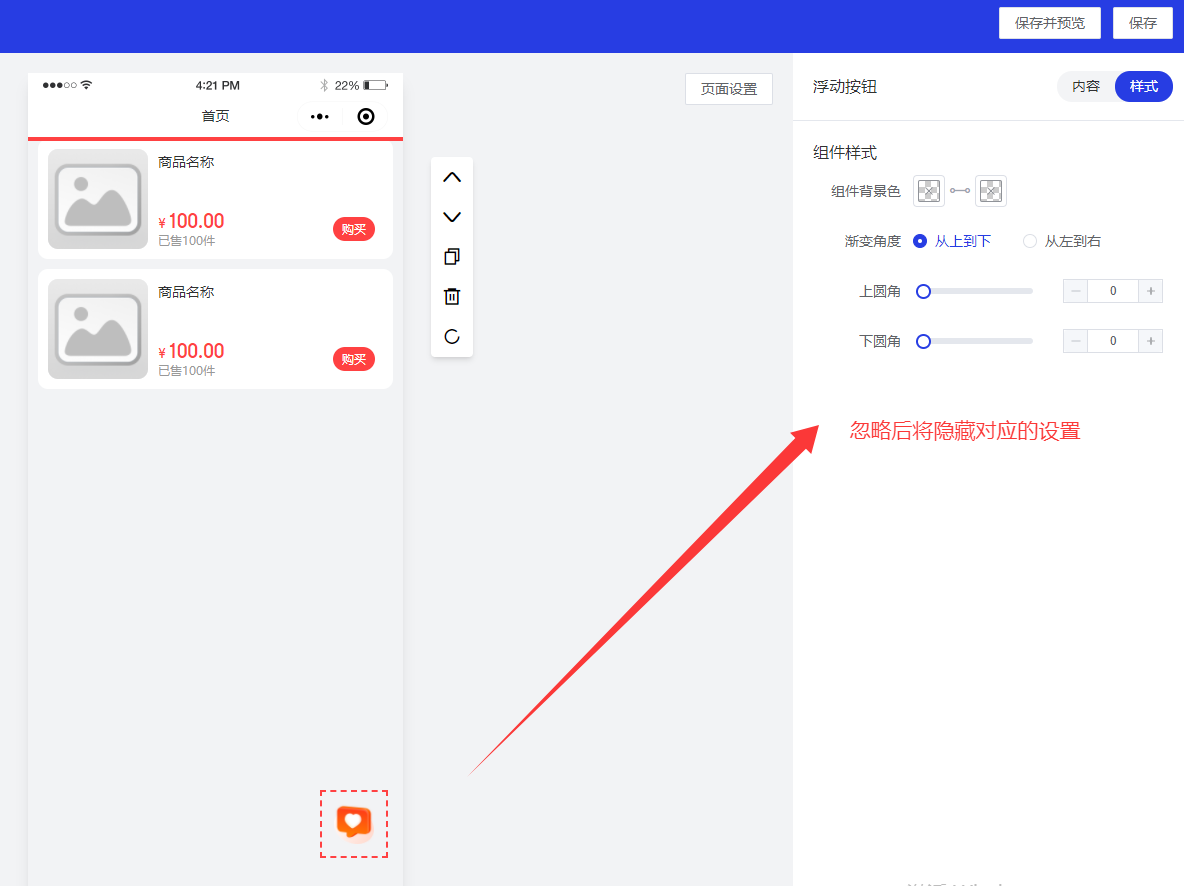The width and height of the screenshot is (1184, 886).
Task: Switch to the 样式 tab
Action: 1143,86
